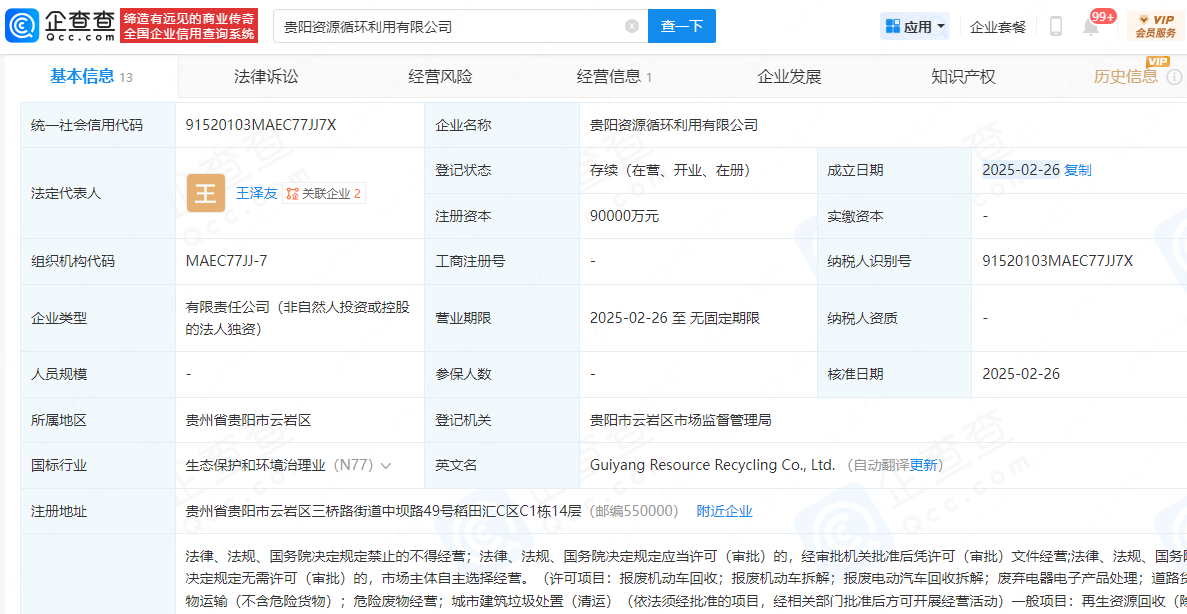1187x614 pixels.
Task: Select taxpayer ID value in 纳税人识别号 row
Action: pos(1057,261)
